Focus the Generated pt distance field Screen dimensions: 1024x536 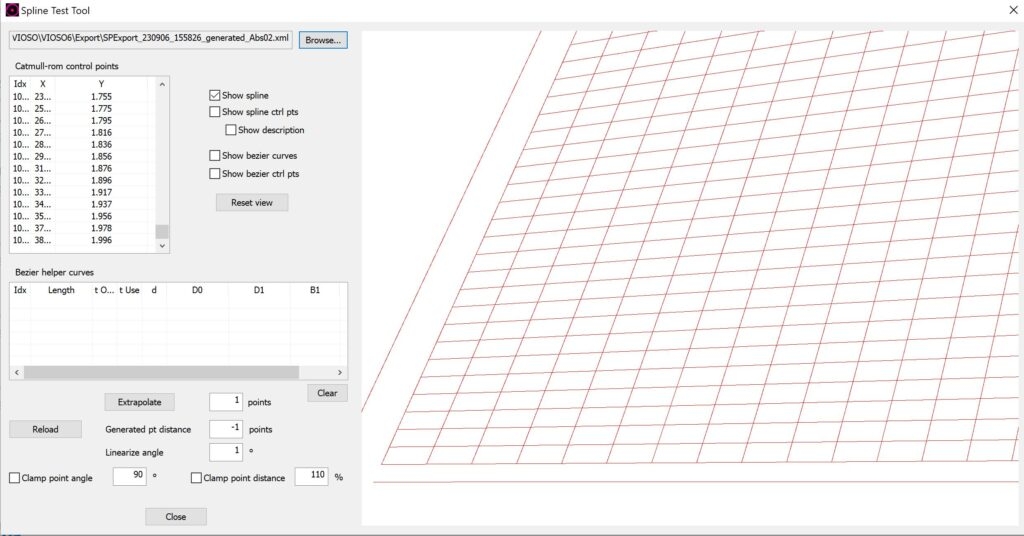[x=225, y=429]
